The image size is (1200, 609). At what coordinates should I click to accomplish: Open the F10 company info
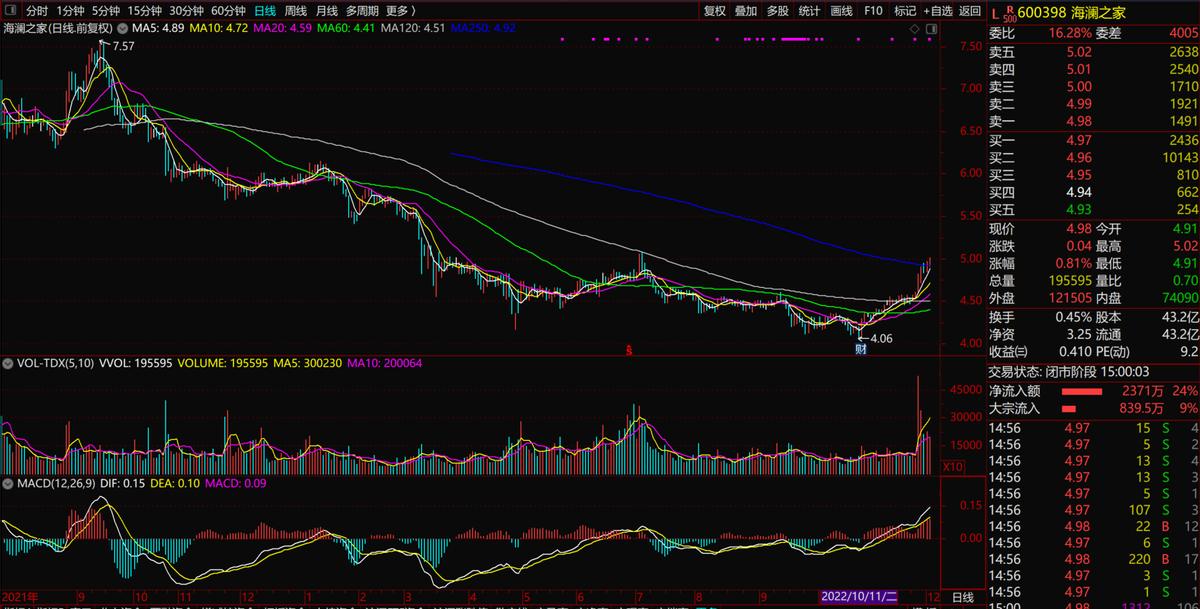tap(874, 11)
